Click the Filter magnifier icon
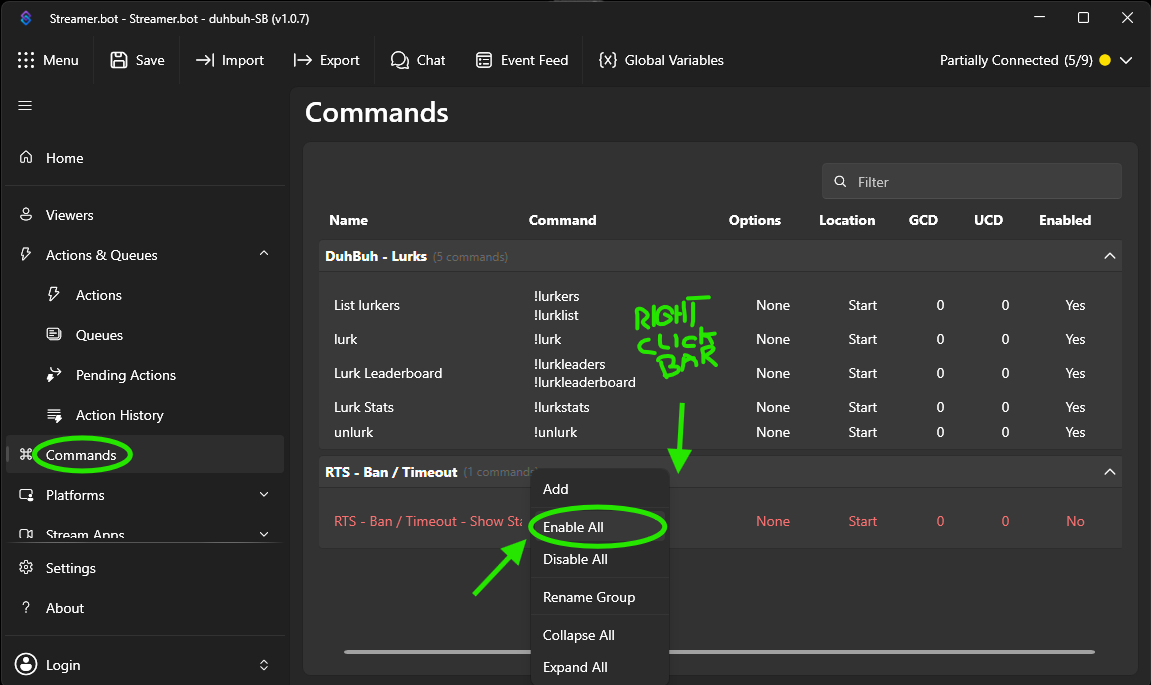 click(840, 181)
